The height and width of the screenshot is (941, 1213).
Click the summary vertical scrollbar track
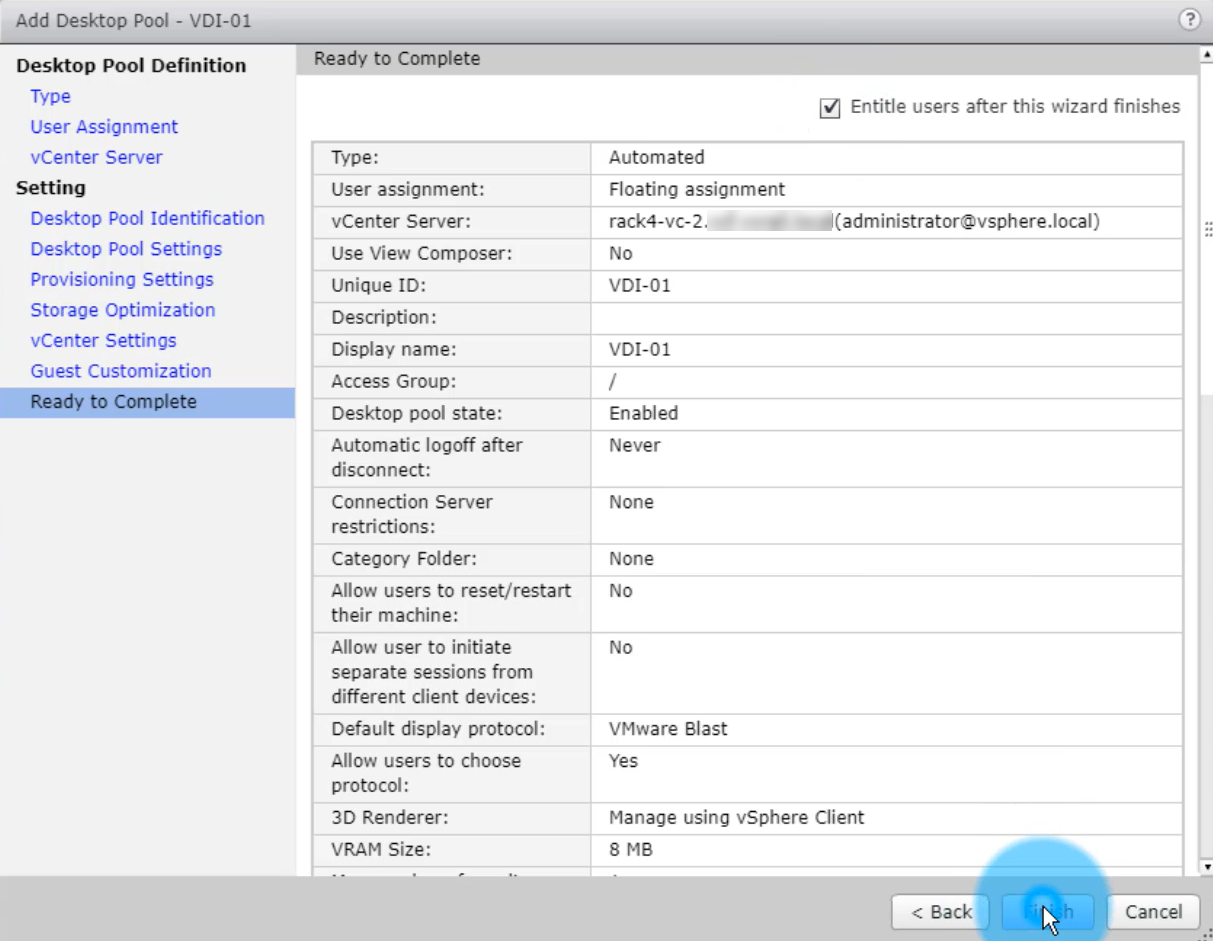pos(1206,600)
